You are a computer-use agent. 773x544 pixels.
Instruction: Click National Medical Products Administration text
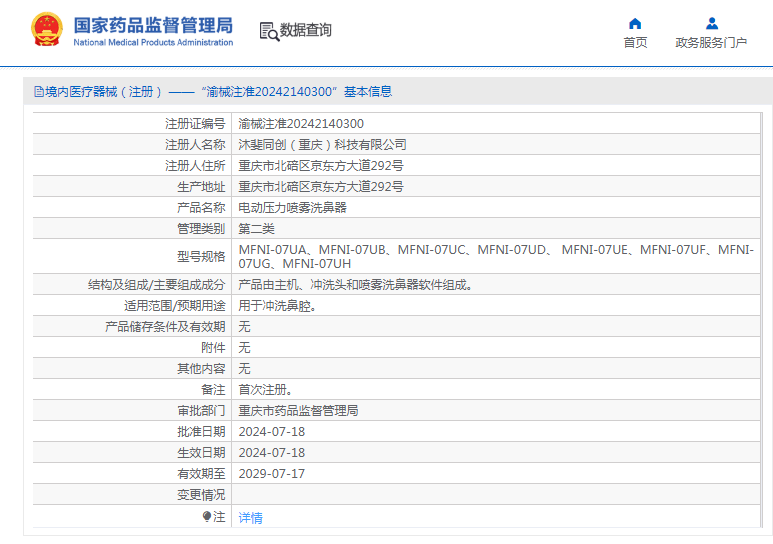click(153, 42)
